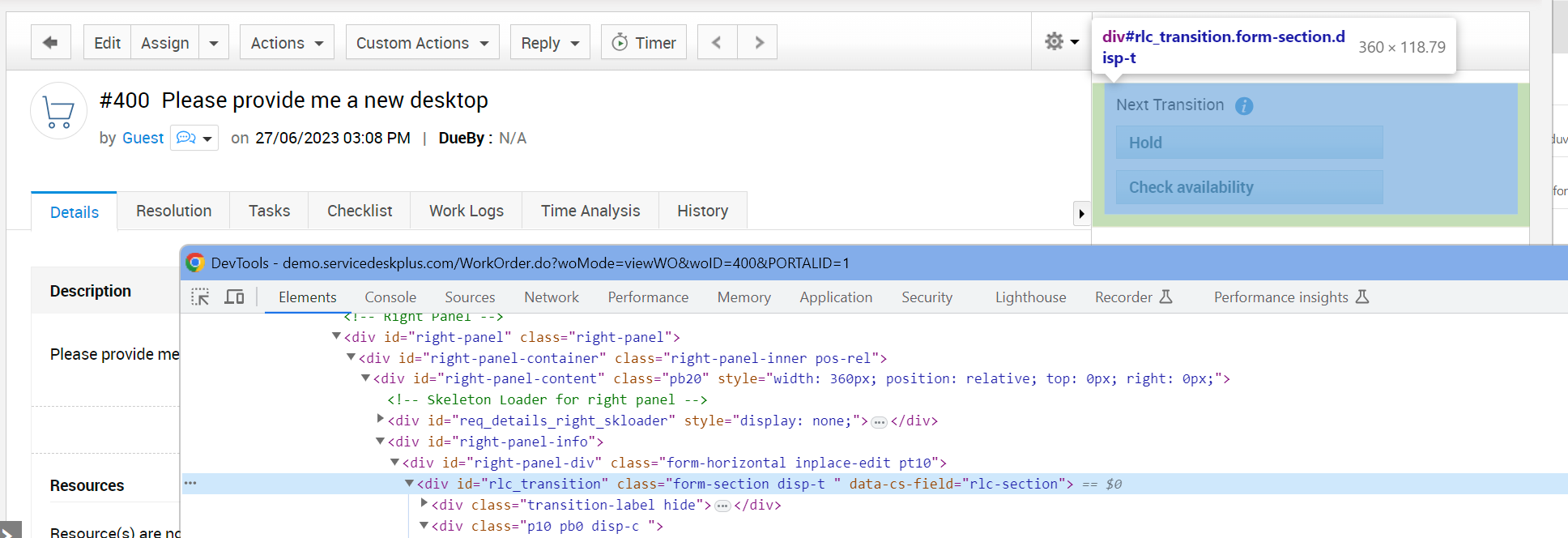
Task: Select the DevTools Sources tab
Action: click(470, 297)
